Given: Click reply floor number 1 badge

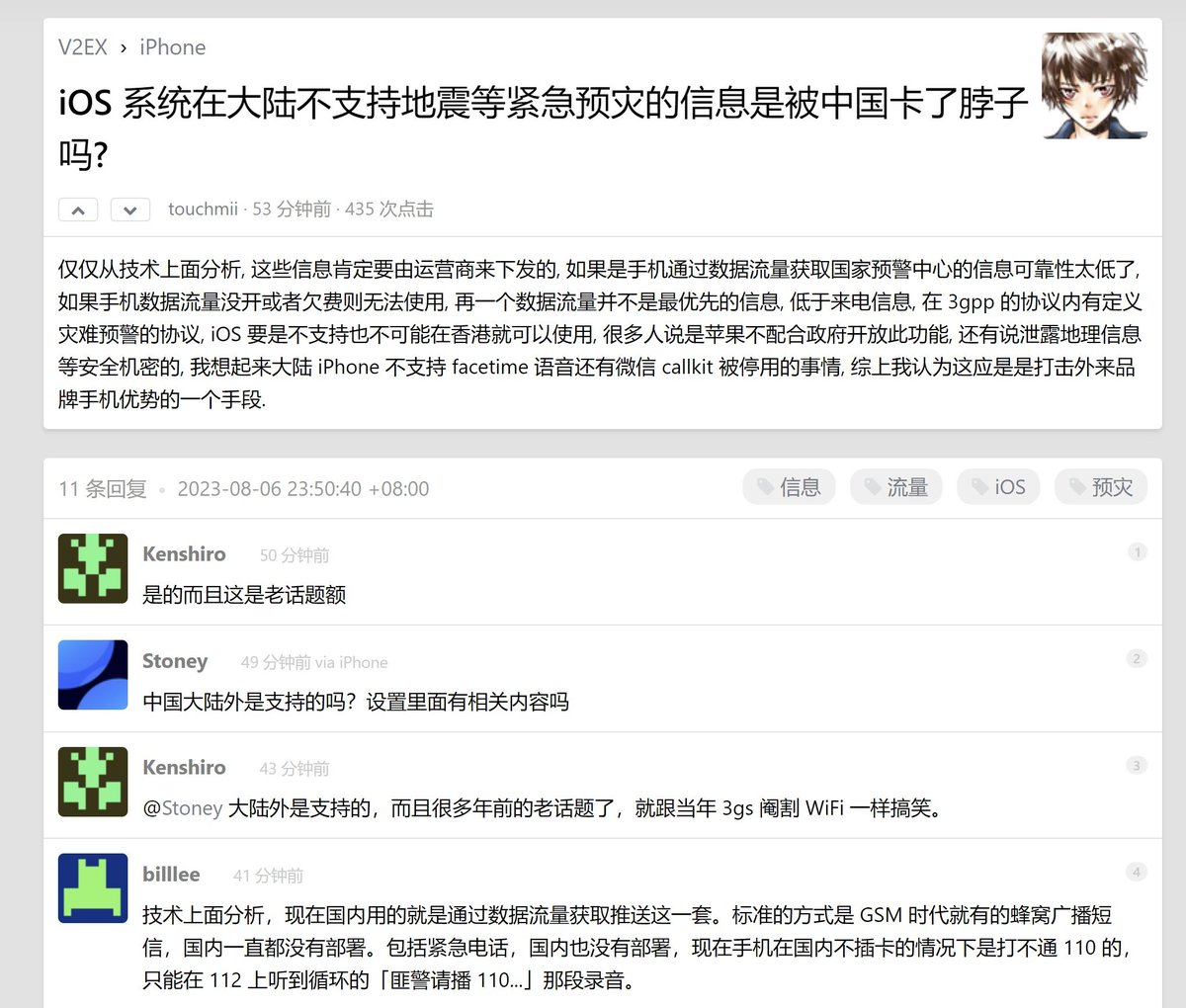Looking at the screenshot, I should pos(1137,552).
